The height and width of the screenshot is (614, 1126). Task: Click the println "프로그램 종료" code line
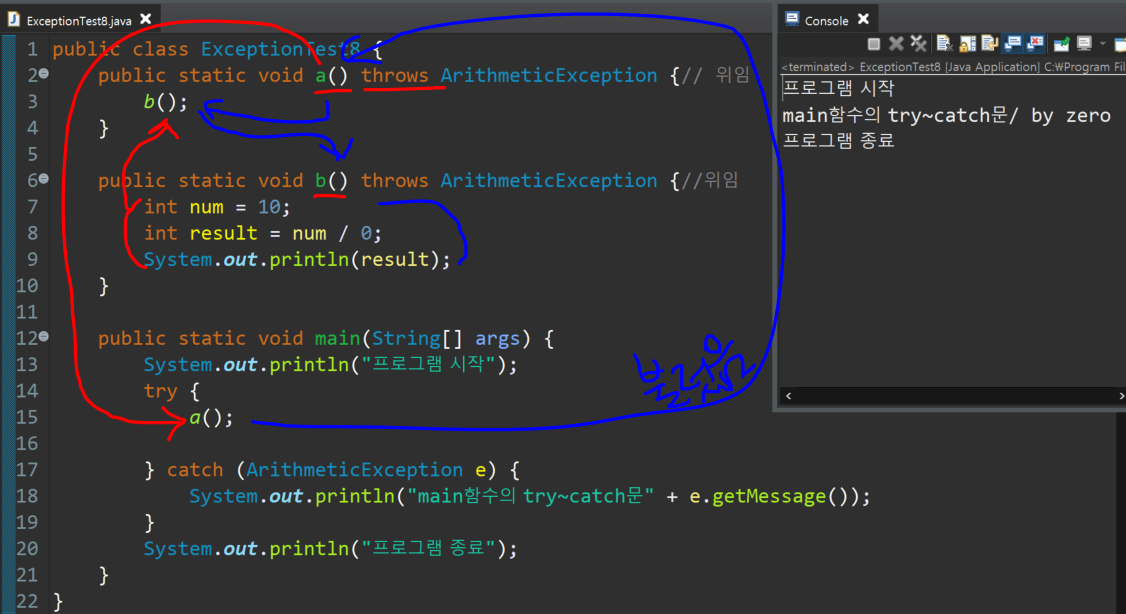click(x=330, y=549)
